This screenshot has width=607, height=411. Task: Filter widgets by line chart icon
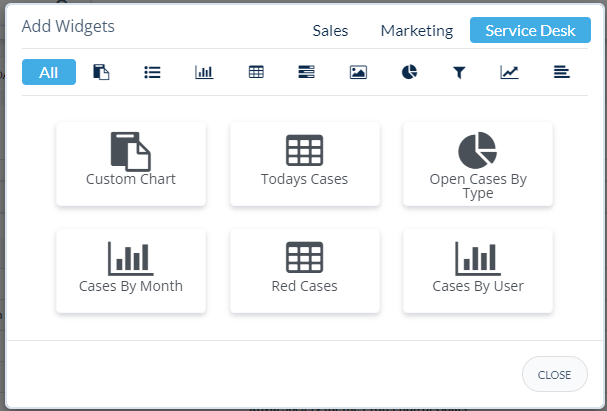[509, 72]
